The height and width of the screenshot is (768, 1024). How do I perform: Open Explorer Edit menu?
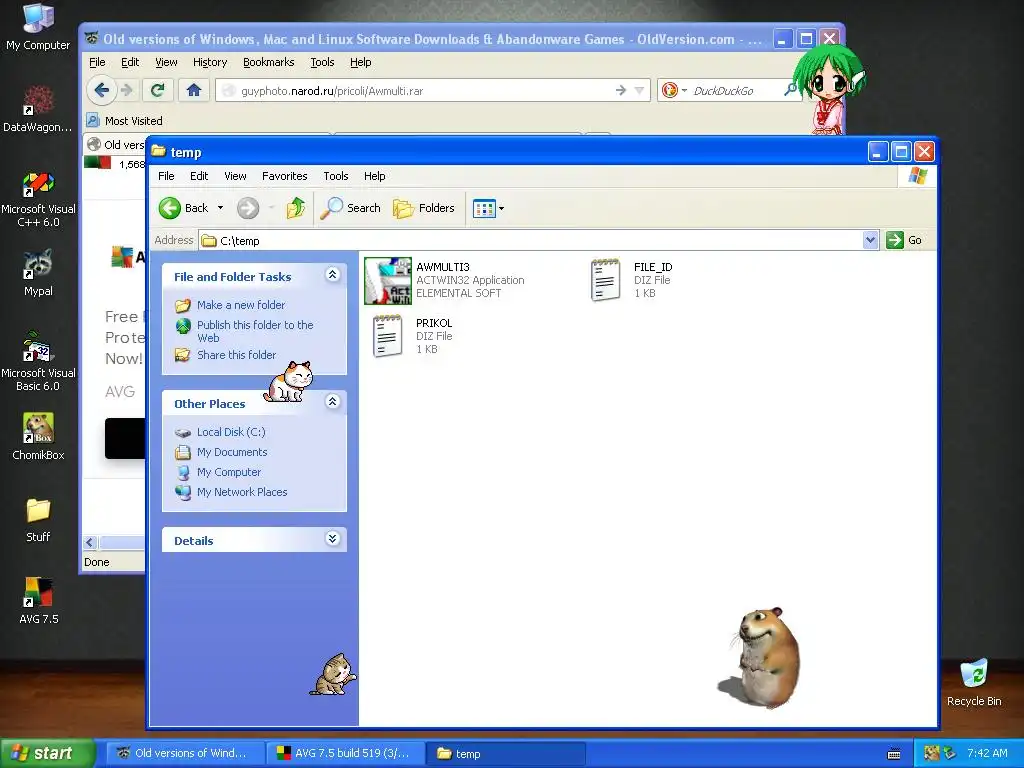[199, 176]
